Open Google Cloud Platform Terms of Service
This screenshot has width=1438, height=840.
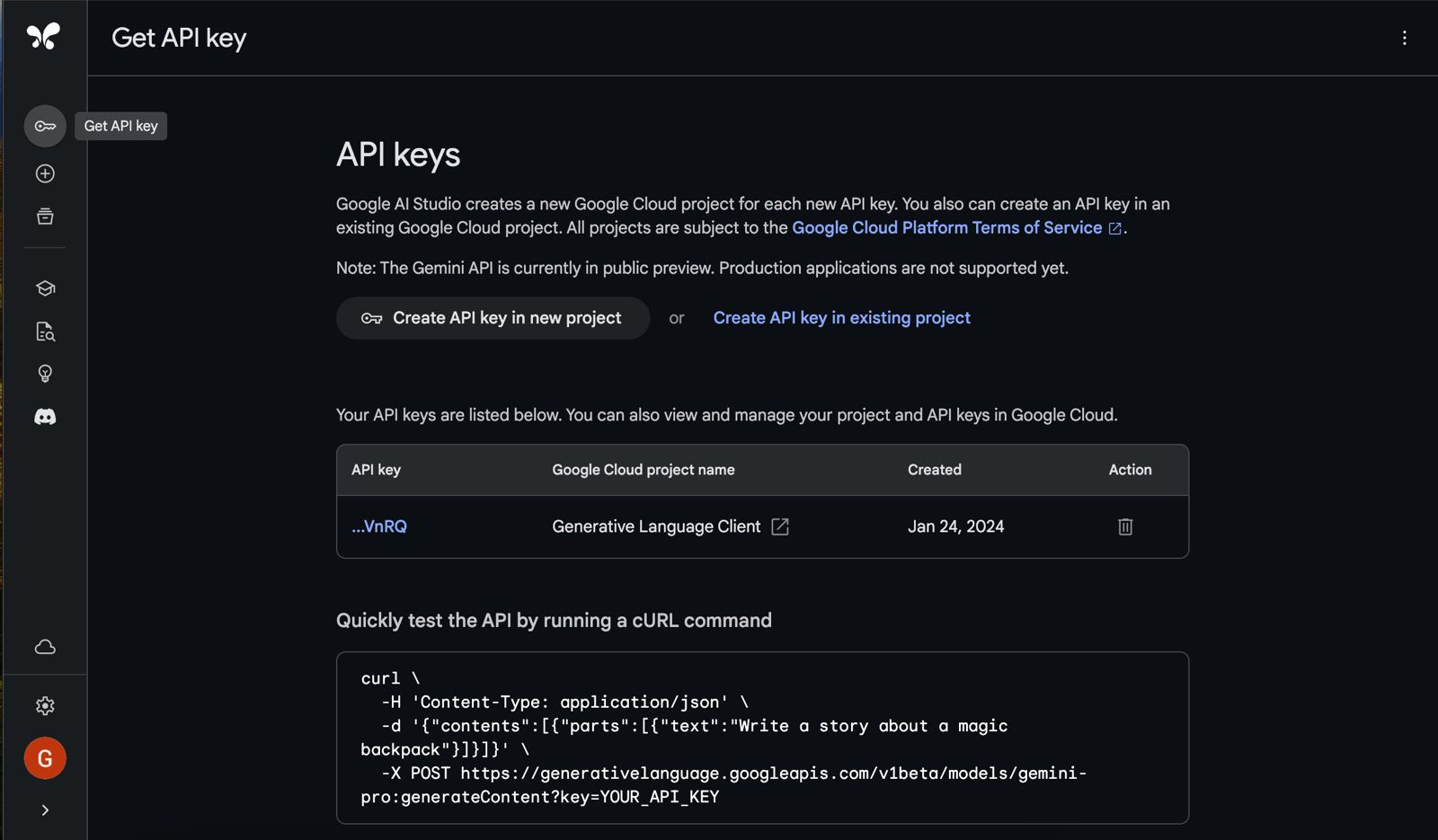click(x=957, y=228)
